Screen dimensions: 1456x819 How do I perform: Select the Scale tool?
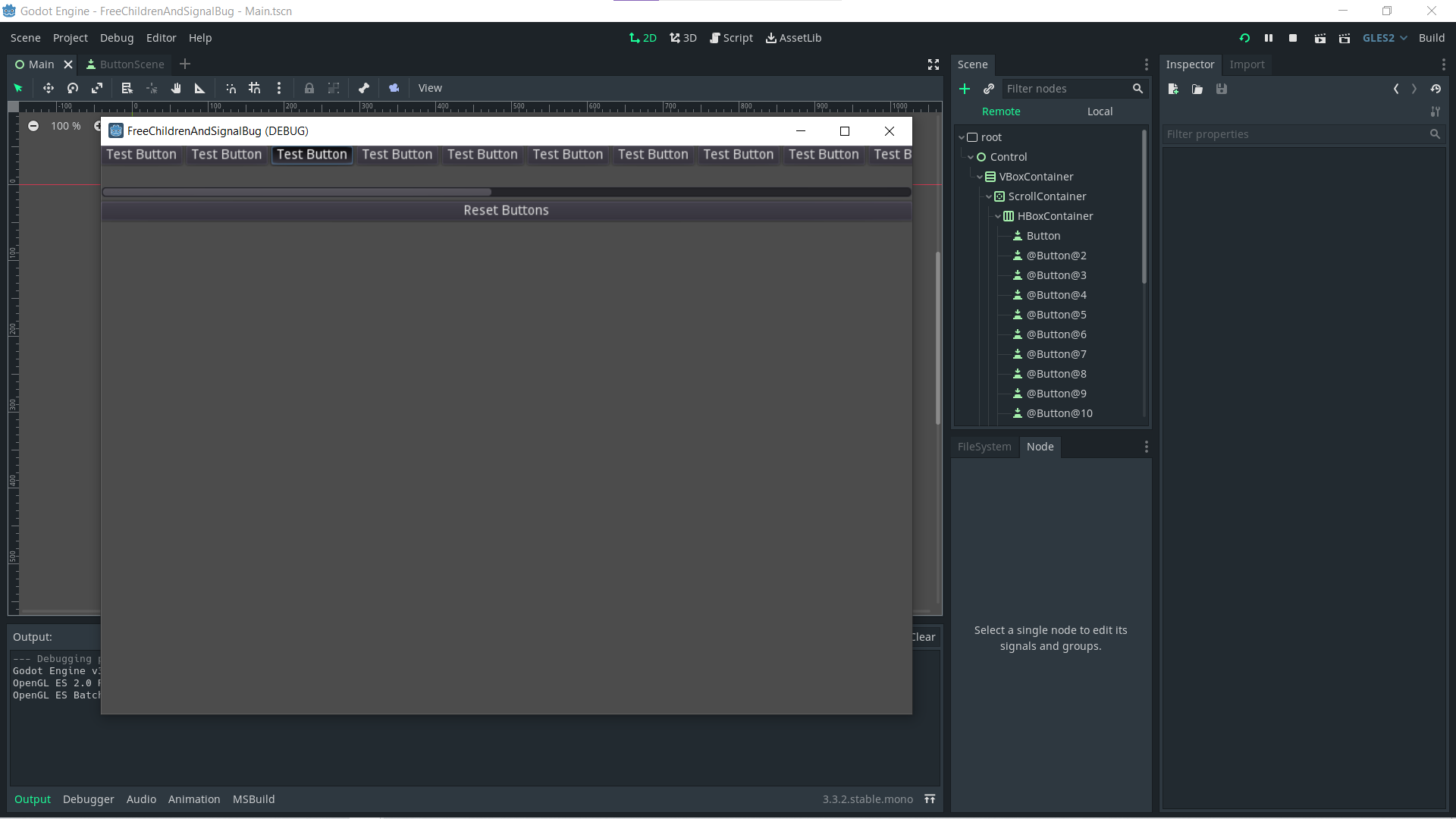(x=97, y=88)
